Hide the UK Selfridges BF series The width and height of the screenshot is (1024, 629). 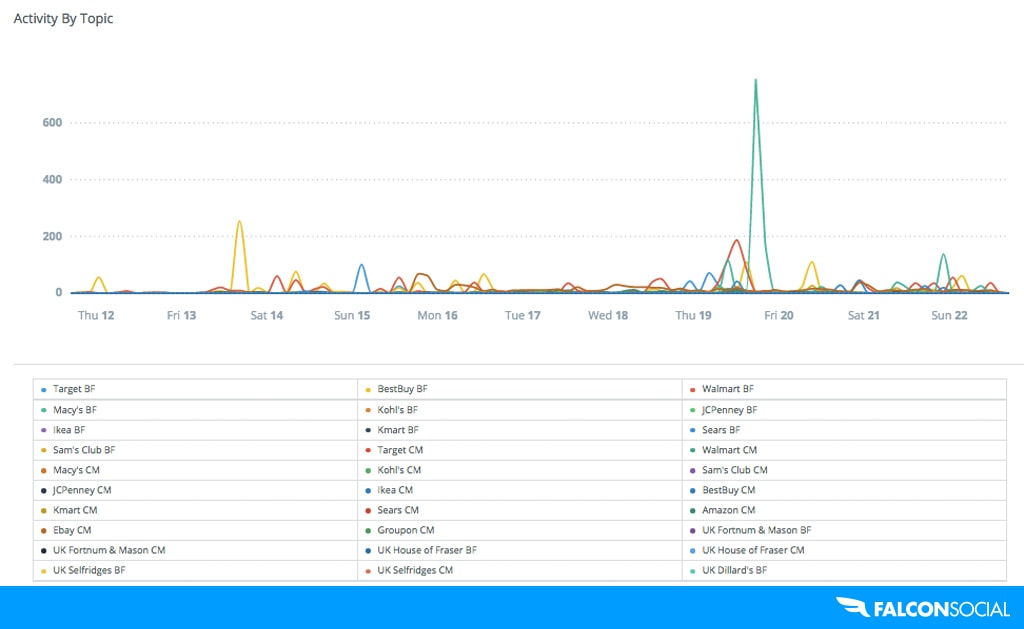click(x=89, y=570)
